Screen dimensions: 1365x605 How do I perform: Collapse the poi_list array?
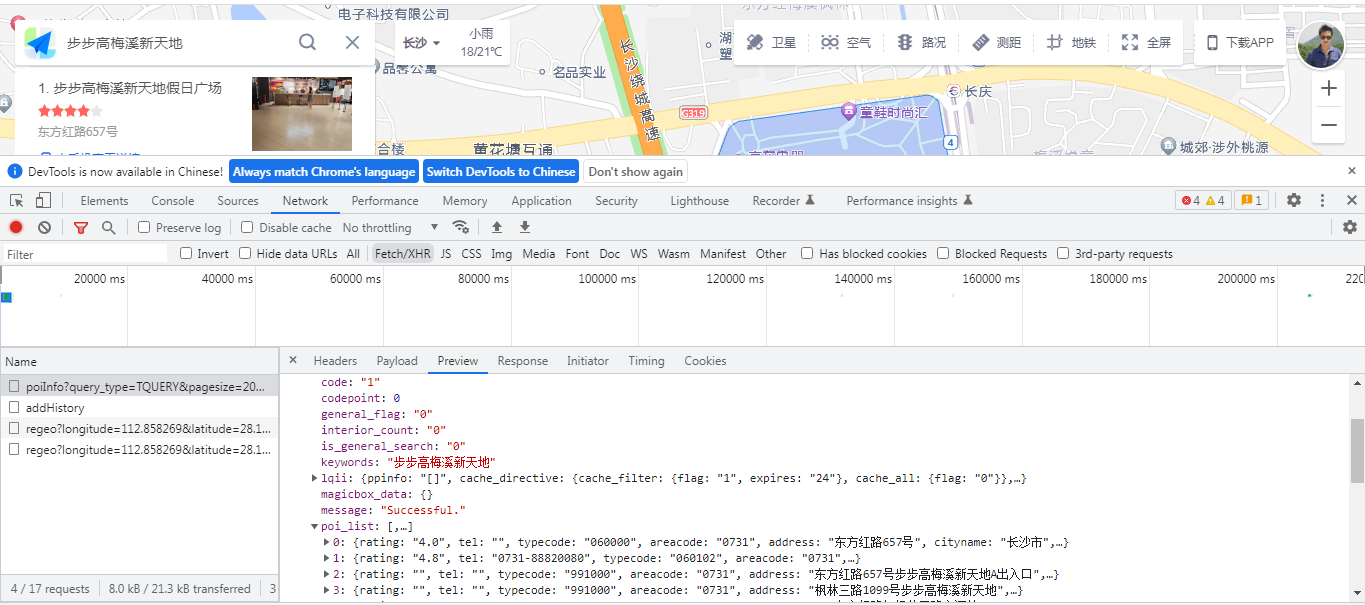pyautogui.click(x=315, y=526)
